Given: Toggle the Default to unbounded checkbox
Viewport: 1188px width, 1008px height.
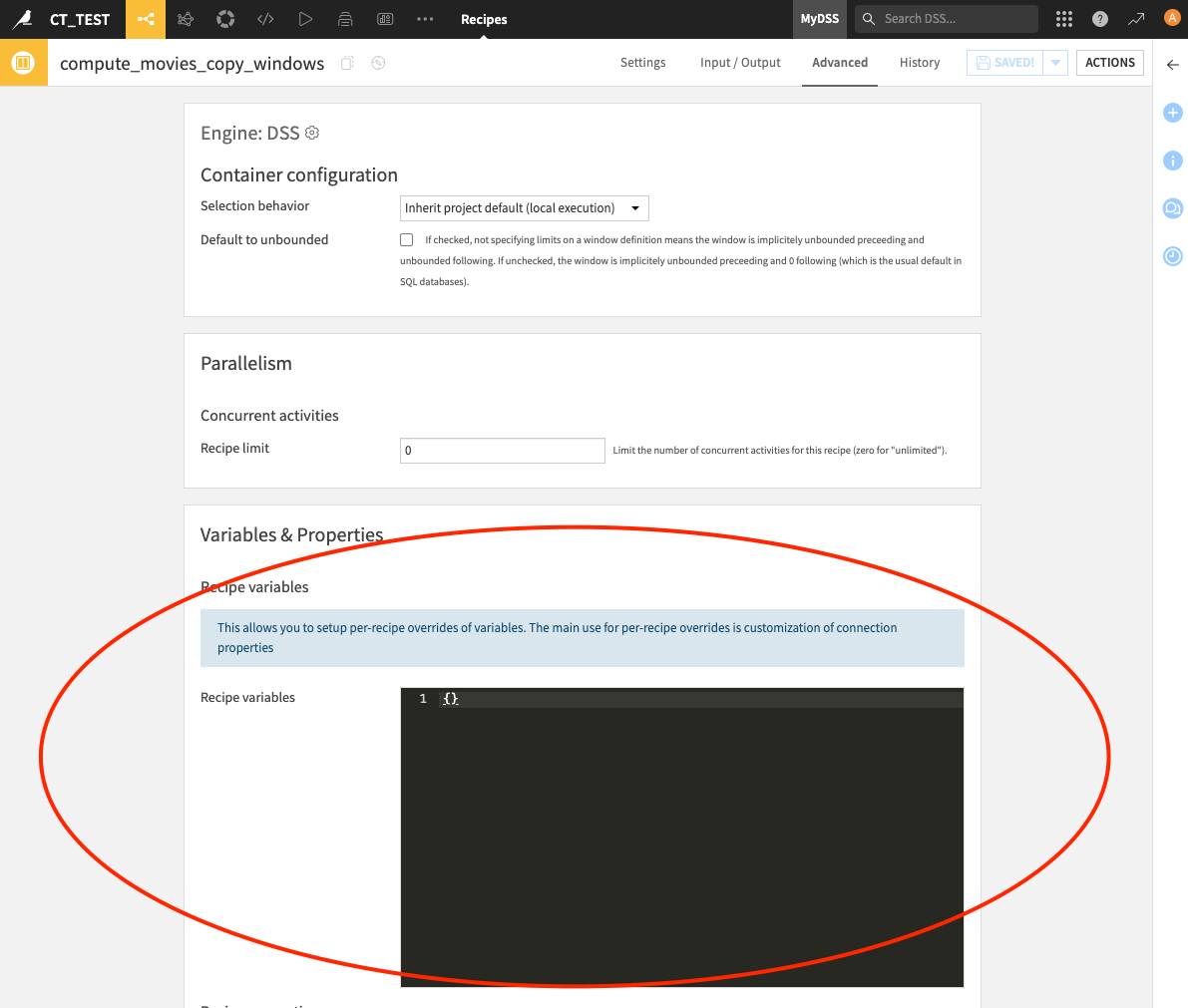Looking at the screenshot, I should point(407,240).
